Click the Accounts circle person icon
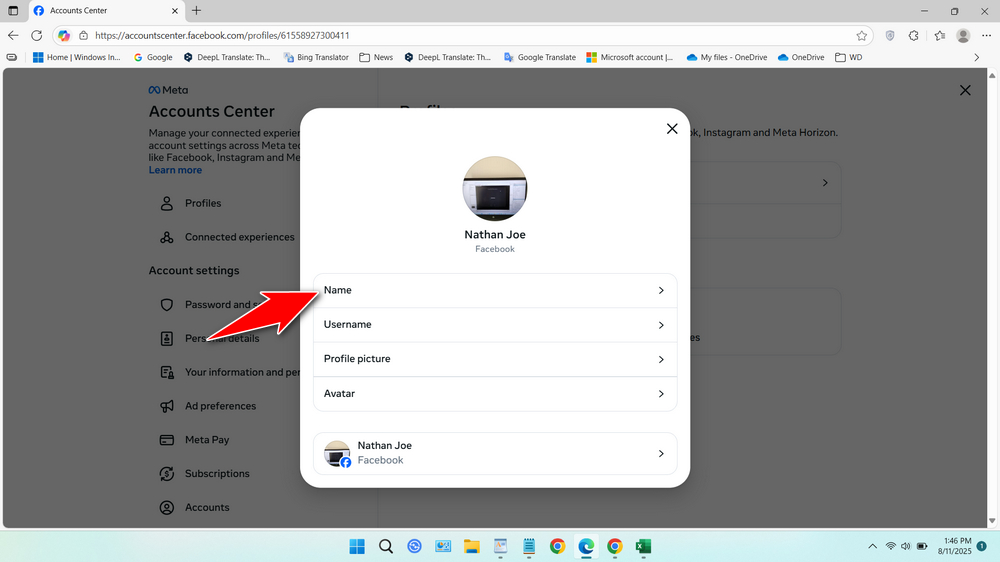1000x562 pixels. click(166, 508)
